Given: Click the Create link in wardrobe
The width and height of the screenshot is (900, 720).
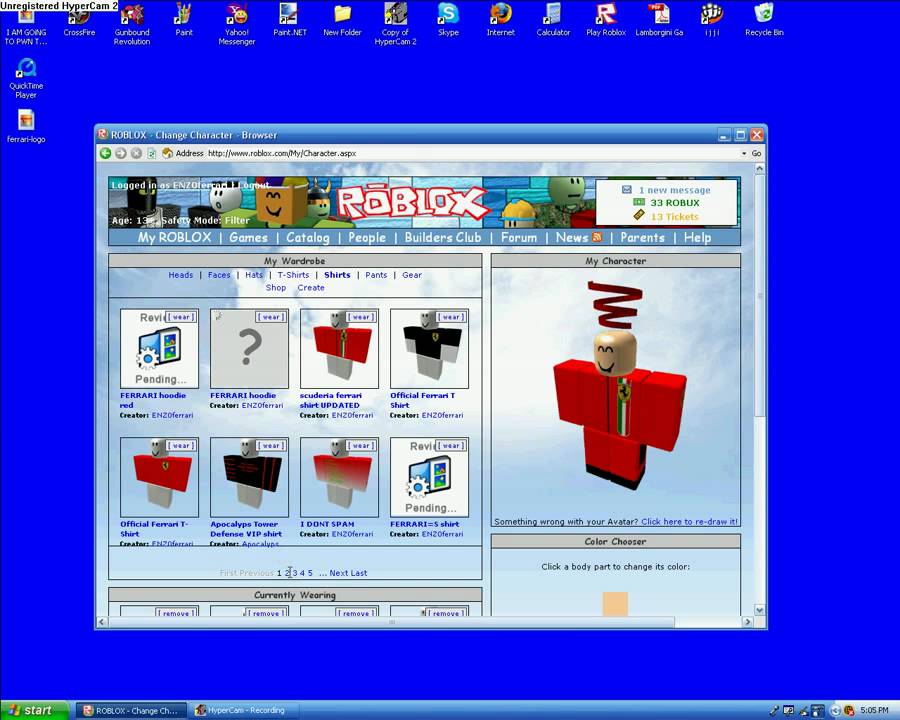Looking at the screenshot, I should click(311, 288).
